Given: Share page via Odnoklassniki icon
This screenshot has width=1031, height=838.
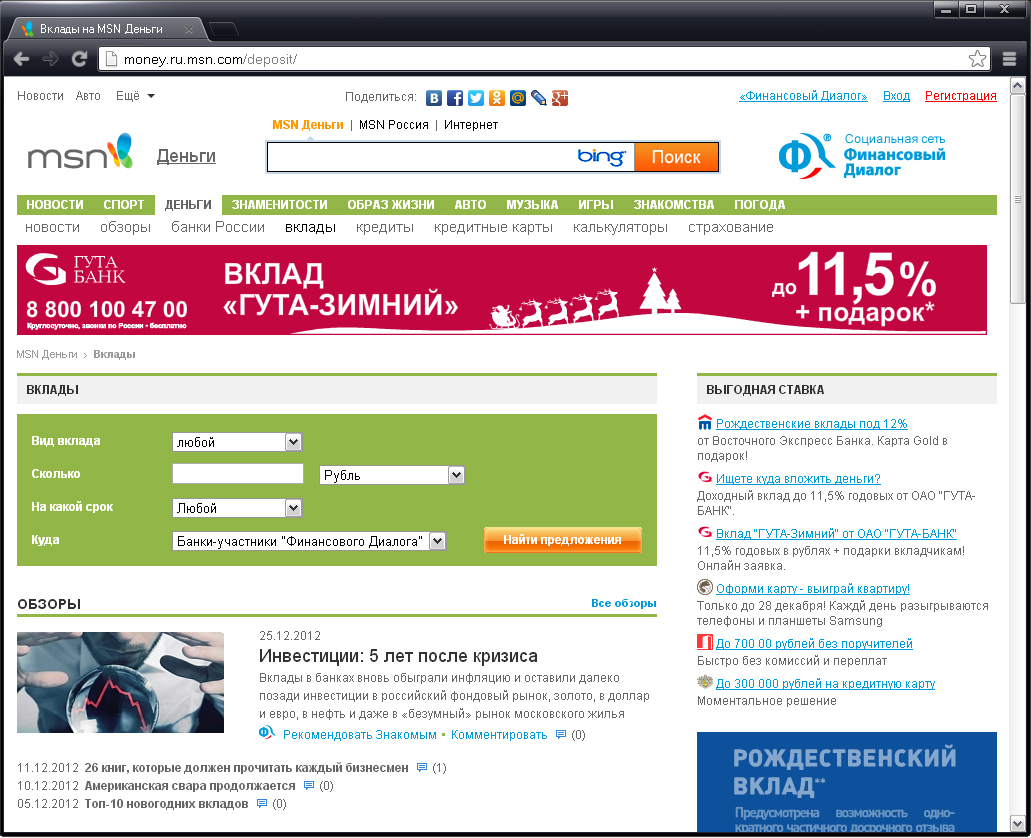Looking at the screenshot, I should [497, 98].
